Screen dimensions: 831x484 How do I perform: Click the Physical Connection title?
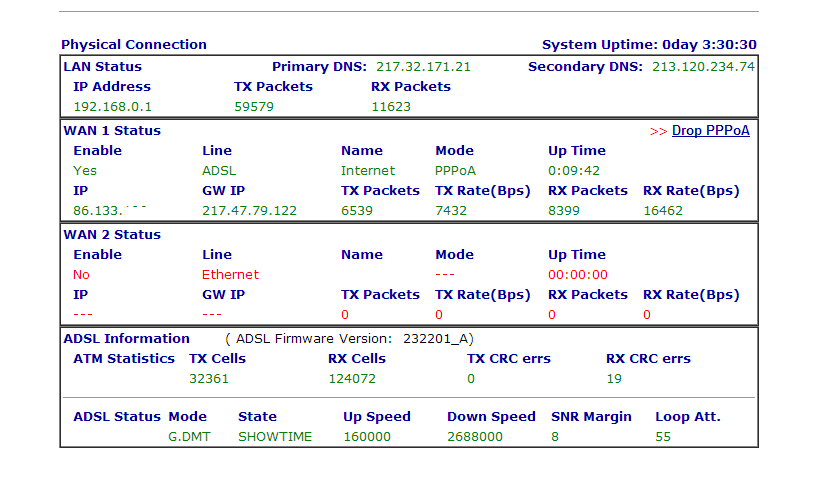click(x=134, y=45)
